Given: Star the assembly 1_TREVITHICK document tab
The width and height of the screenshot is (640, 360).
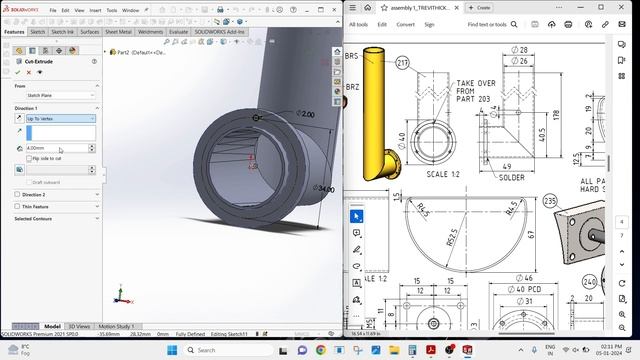Looking at the screenshot, I should tap(384, 8).
